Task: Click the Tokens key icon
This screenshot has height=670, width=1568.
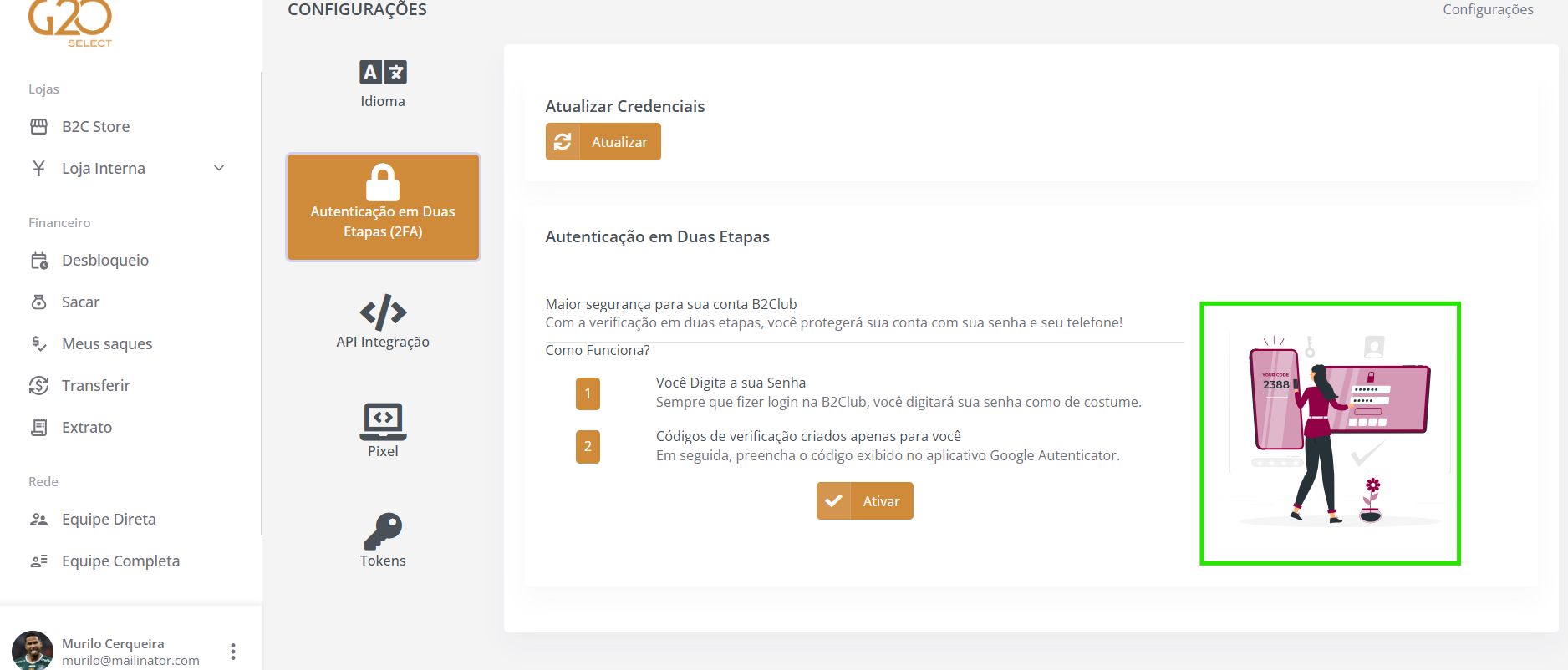Action: coord(383,531)
